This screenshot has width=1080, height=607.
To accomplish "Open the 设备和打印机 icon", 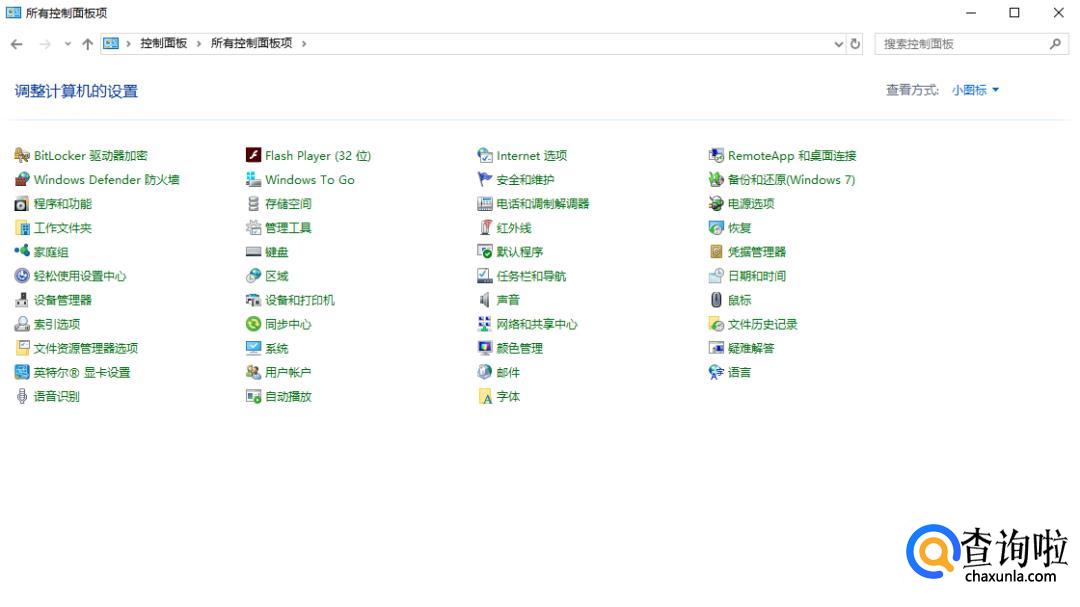I will (x=253, y=300).
